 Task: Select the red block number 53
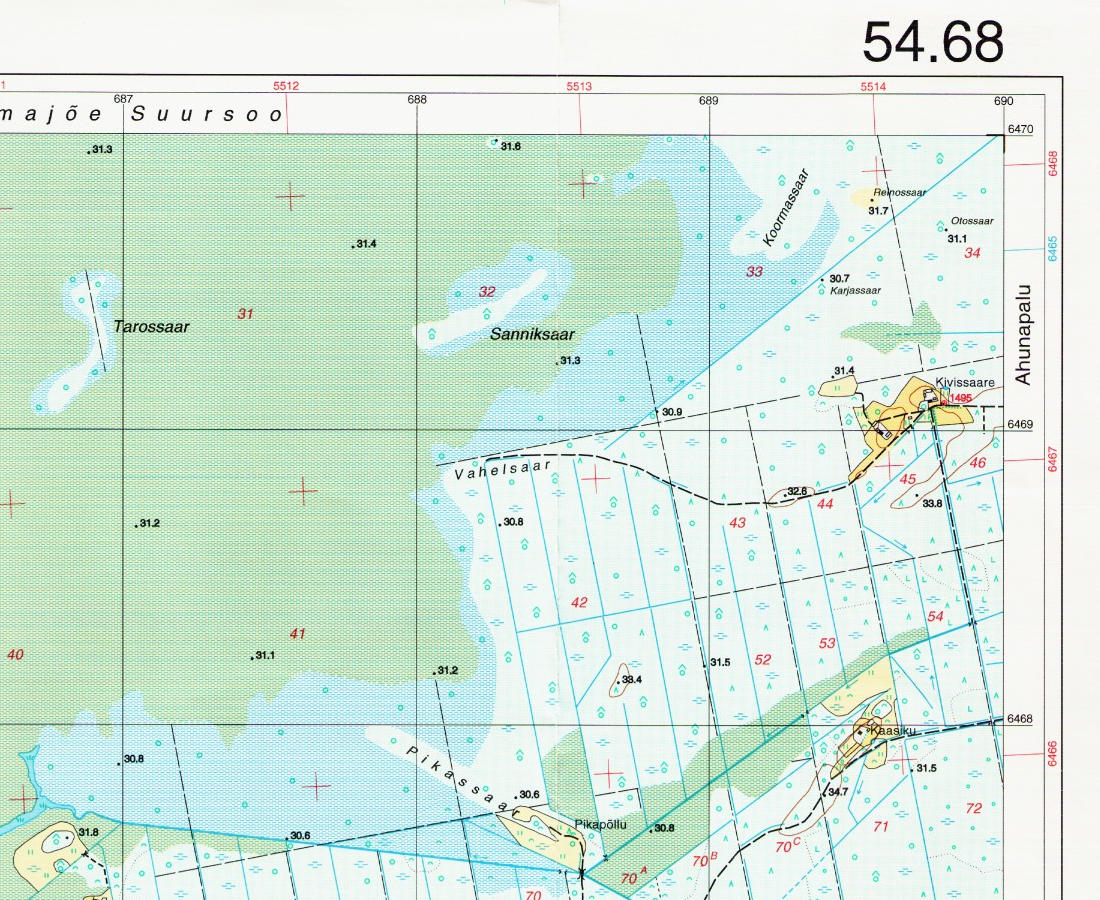827,642
